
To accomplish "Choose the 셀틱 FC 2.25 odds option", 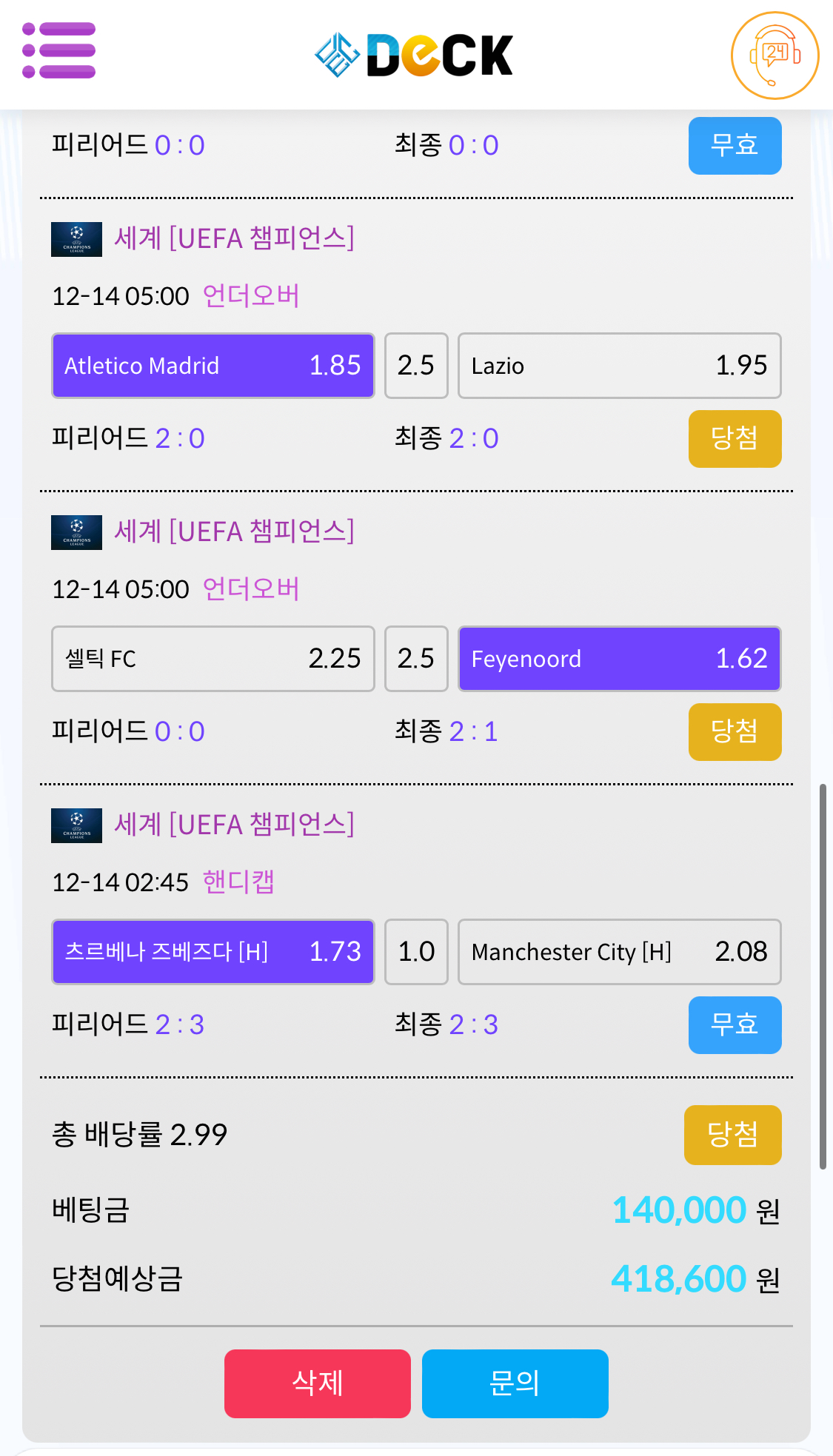I will click(x=213, y=659).
